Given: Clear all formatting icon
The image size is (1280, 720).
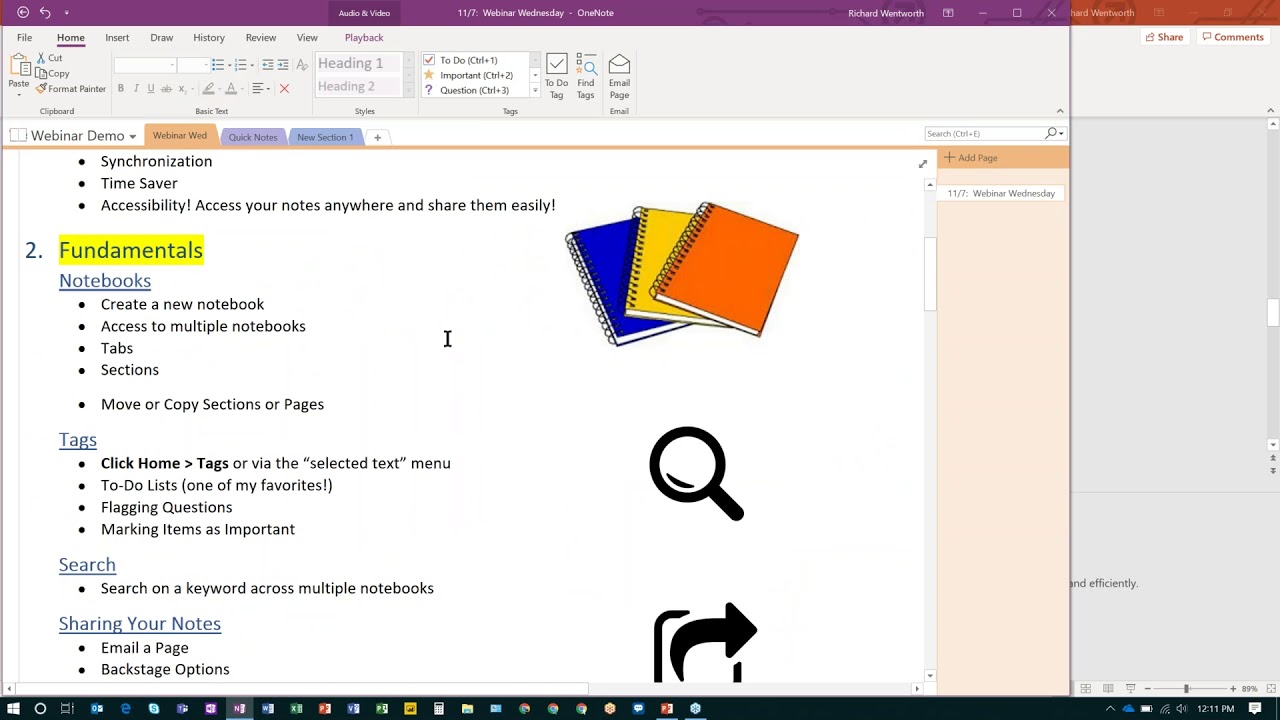Looking at the screenshot, I should pos(302,65).
